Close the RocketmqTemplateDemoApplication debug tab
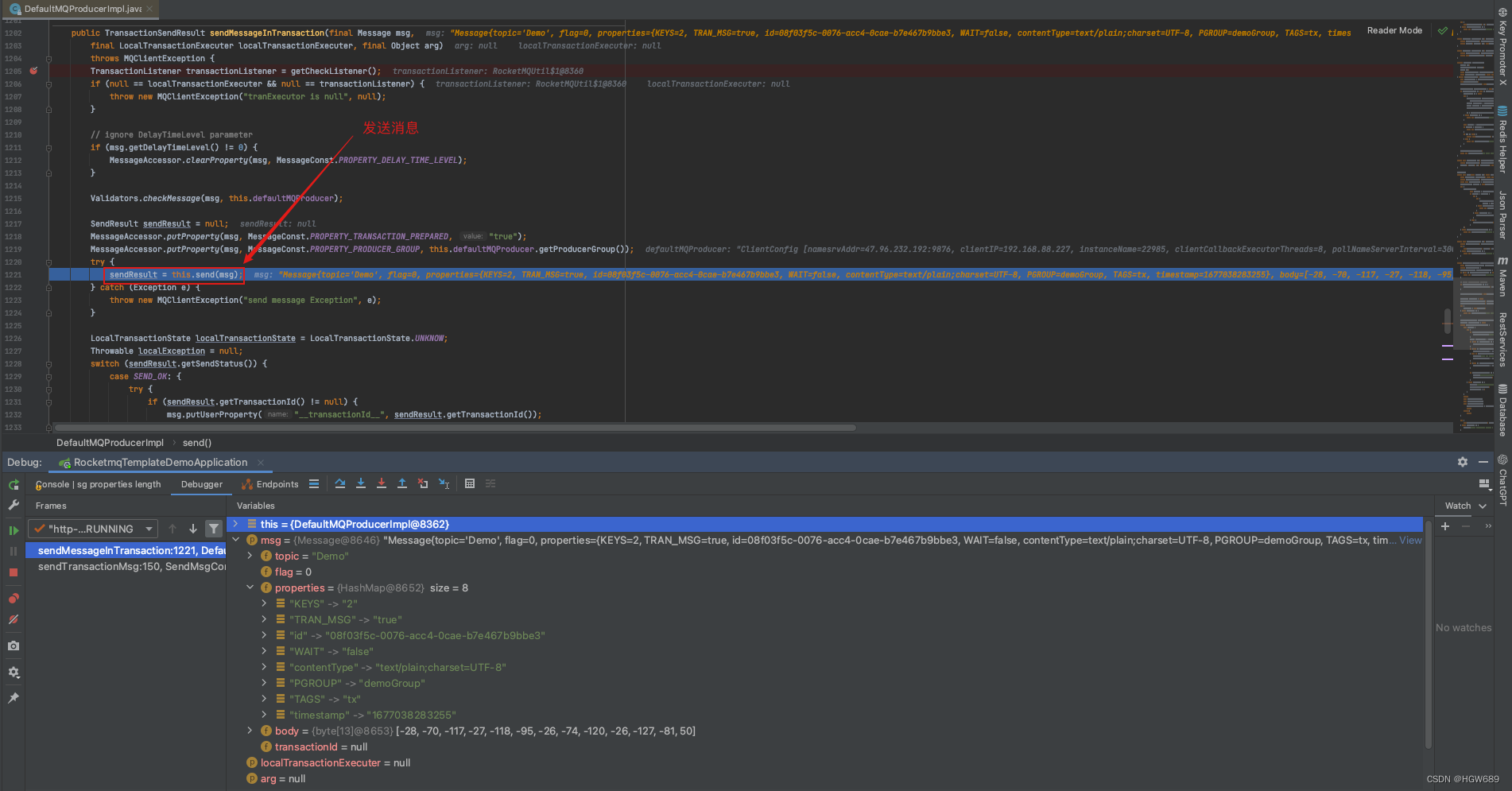 click(261, 463)
